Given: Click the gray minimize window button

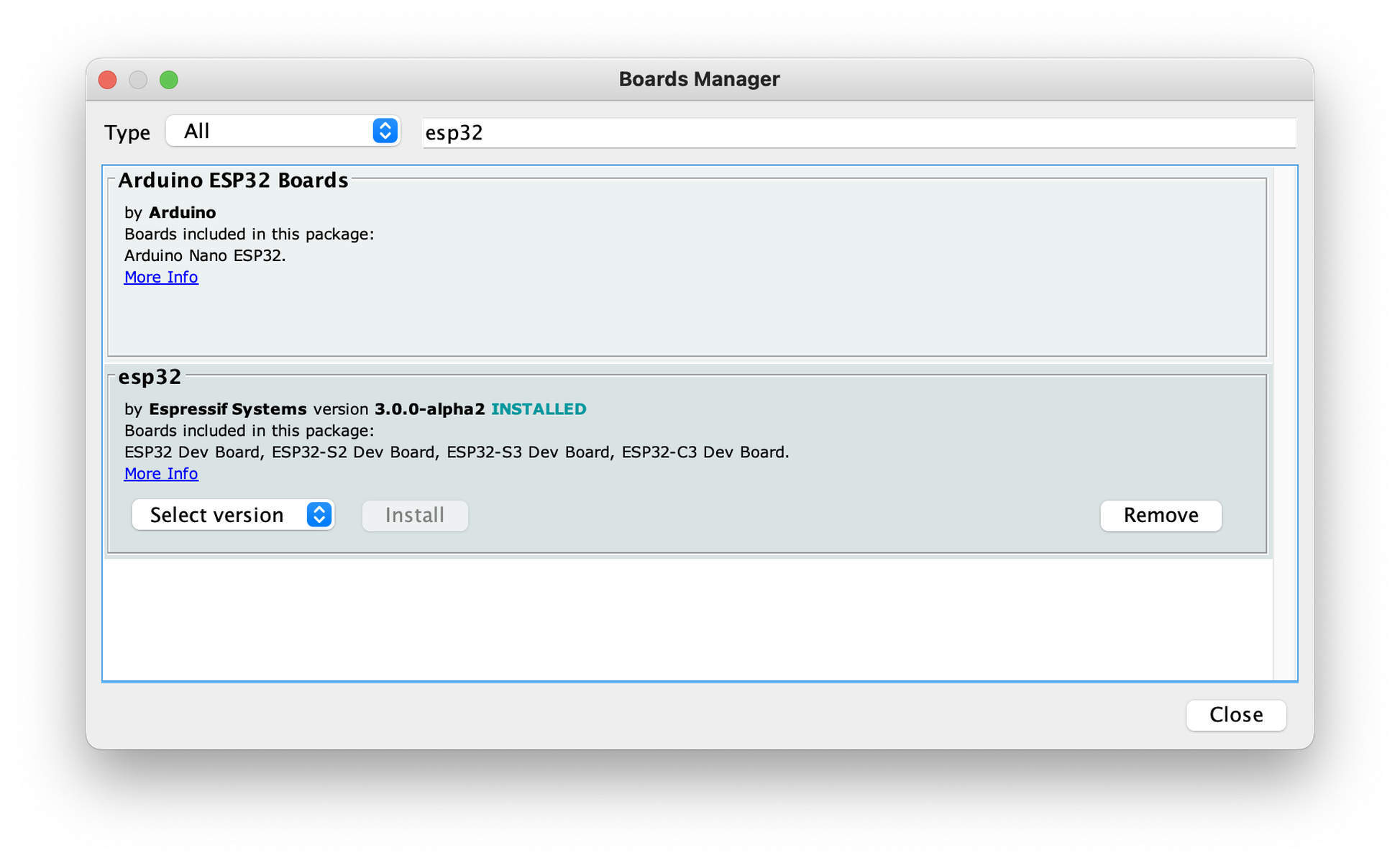Looking at the screenshot, I should tap(138, 79).
